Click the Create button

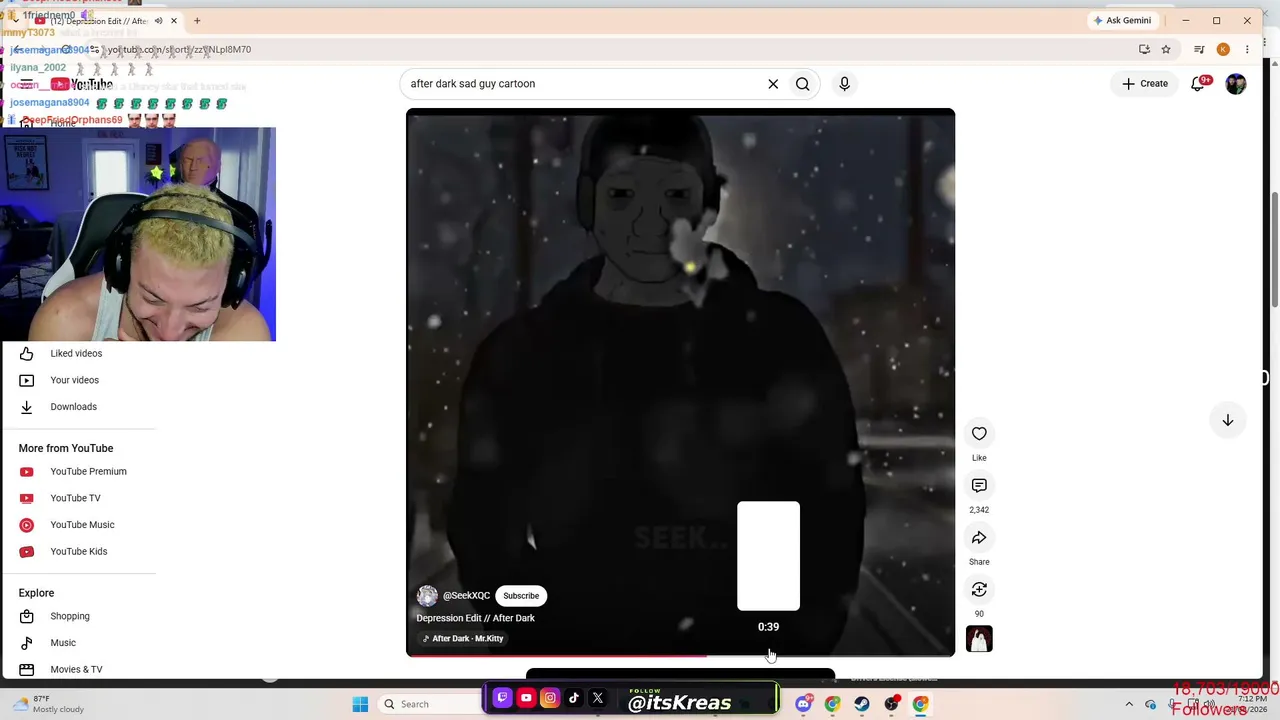[x=1145, y=84]
